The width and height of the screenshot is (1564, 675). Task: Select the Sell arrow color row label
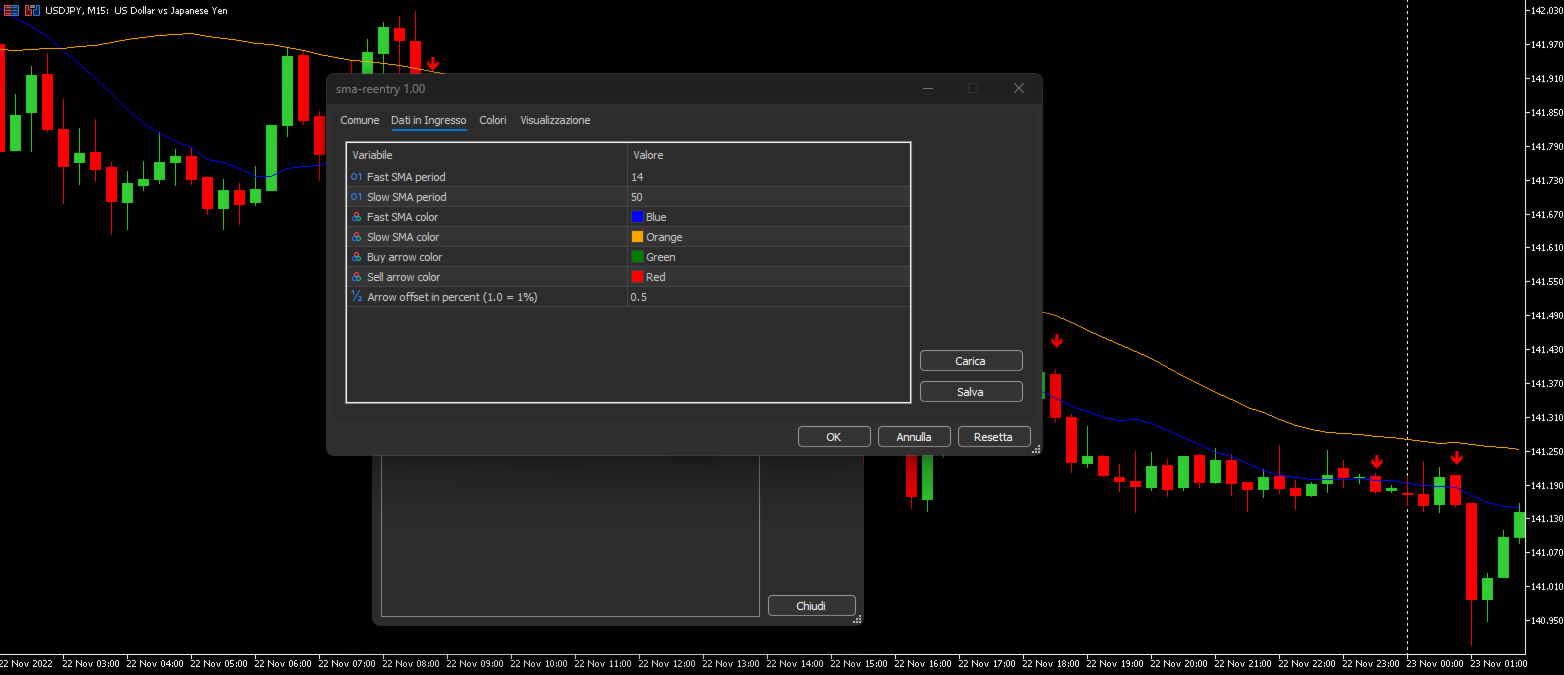click(x=404, y=277)
